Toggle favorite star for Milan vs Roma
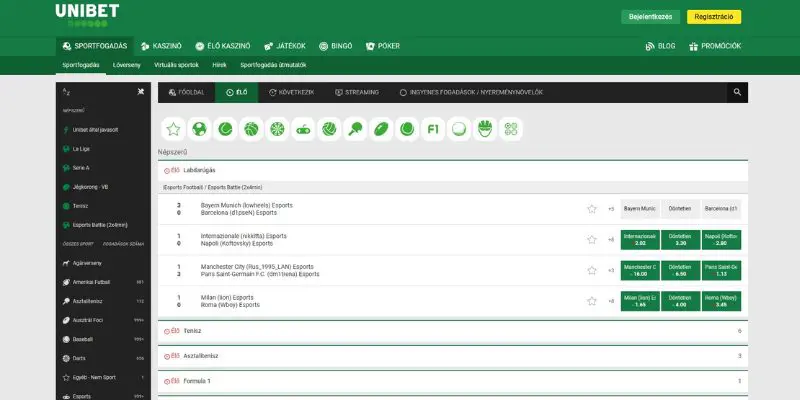The width and height of the screenshot is (800, 400). (592, 299)
